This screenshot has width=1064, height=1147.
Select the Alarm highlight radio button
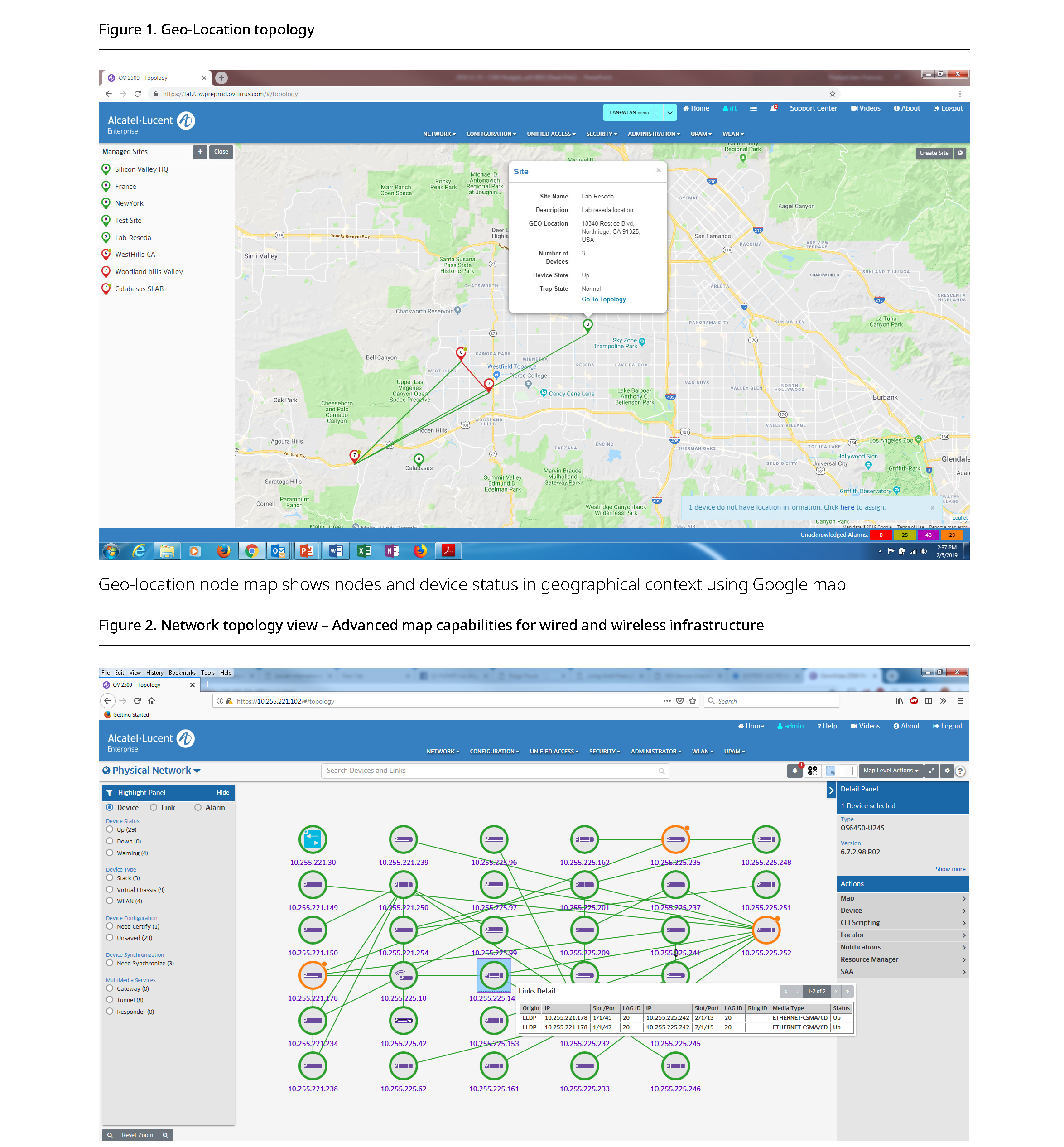click(x=198, y=807)
